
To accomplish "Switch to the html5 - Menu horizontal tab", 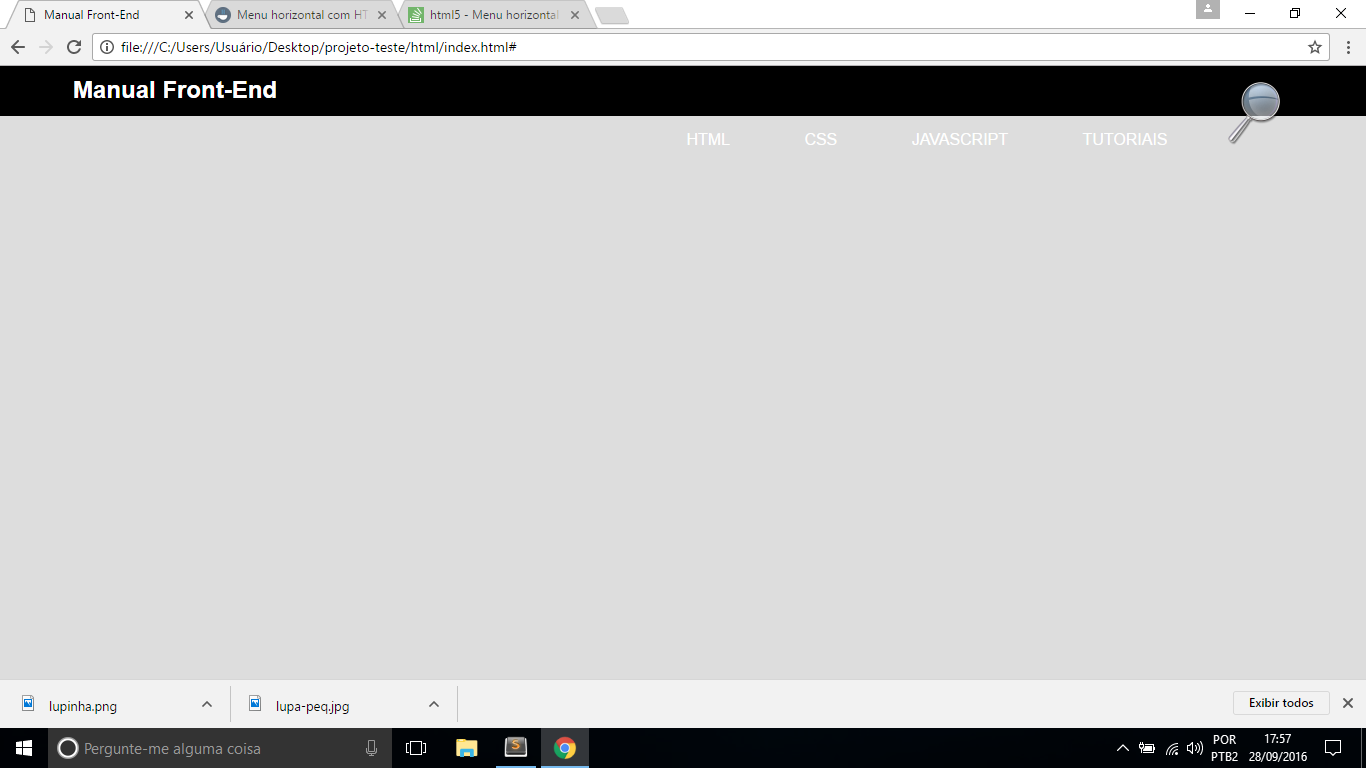I will tap(494, 15).
